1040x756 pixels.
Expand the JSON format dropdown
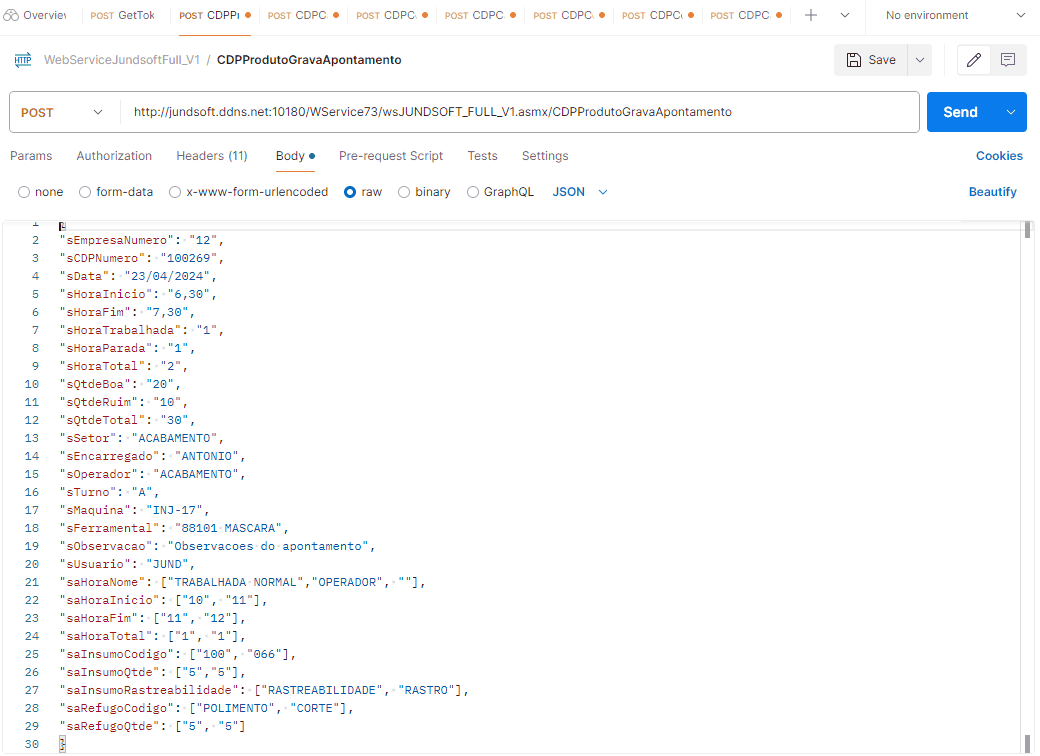580,192
